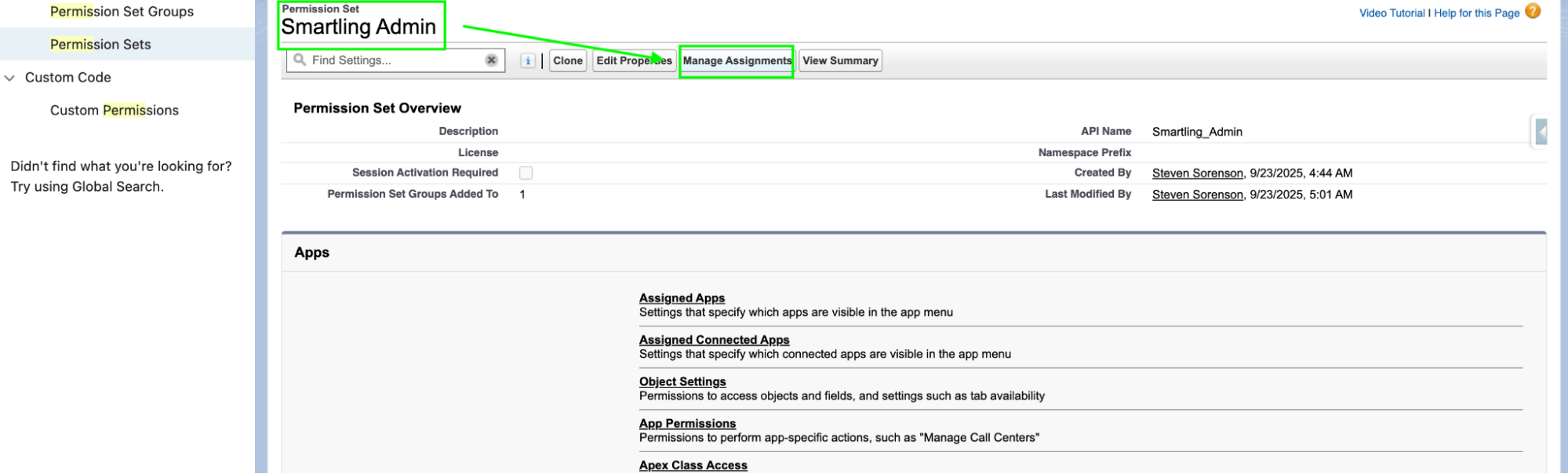The width and height of the screenshot is (1568, 474).
Task: Open the Assigned Apps link
Action: coord(682,298)
